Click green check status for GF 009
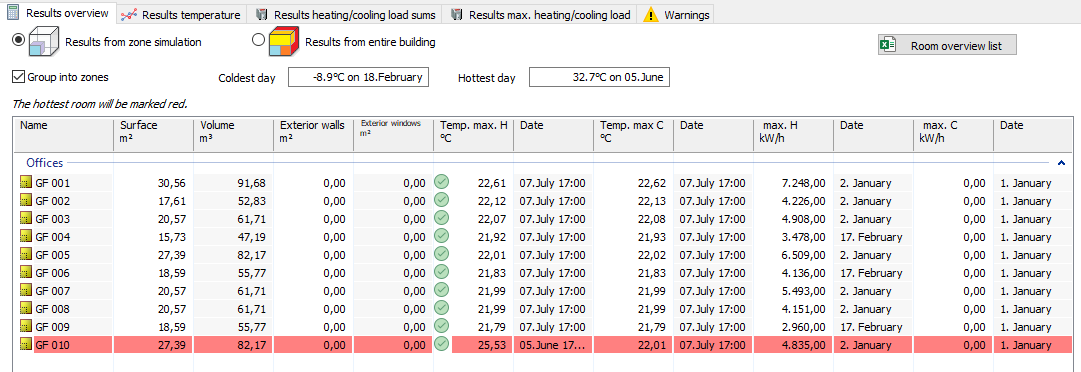This screenshot has width=1081, height=372. 442,325
